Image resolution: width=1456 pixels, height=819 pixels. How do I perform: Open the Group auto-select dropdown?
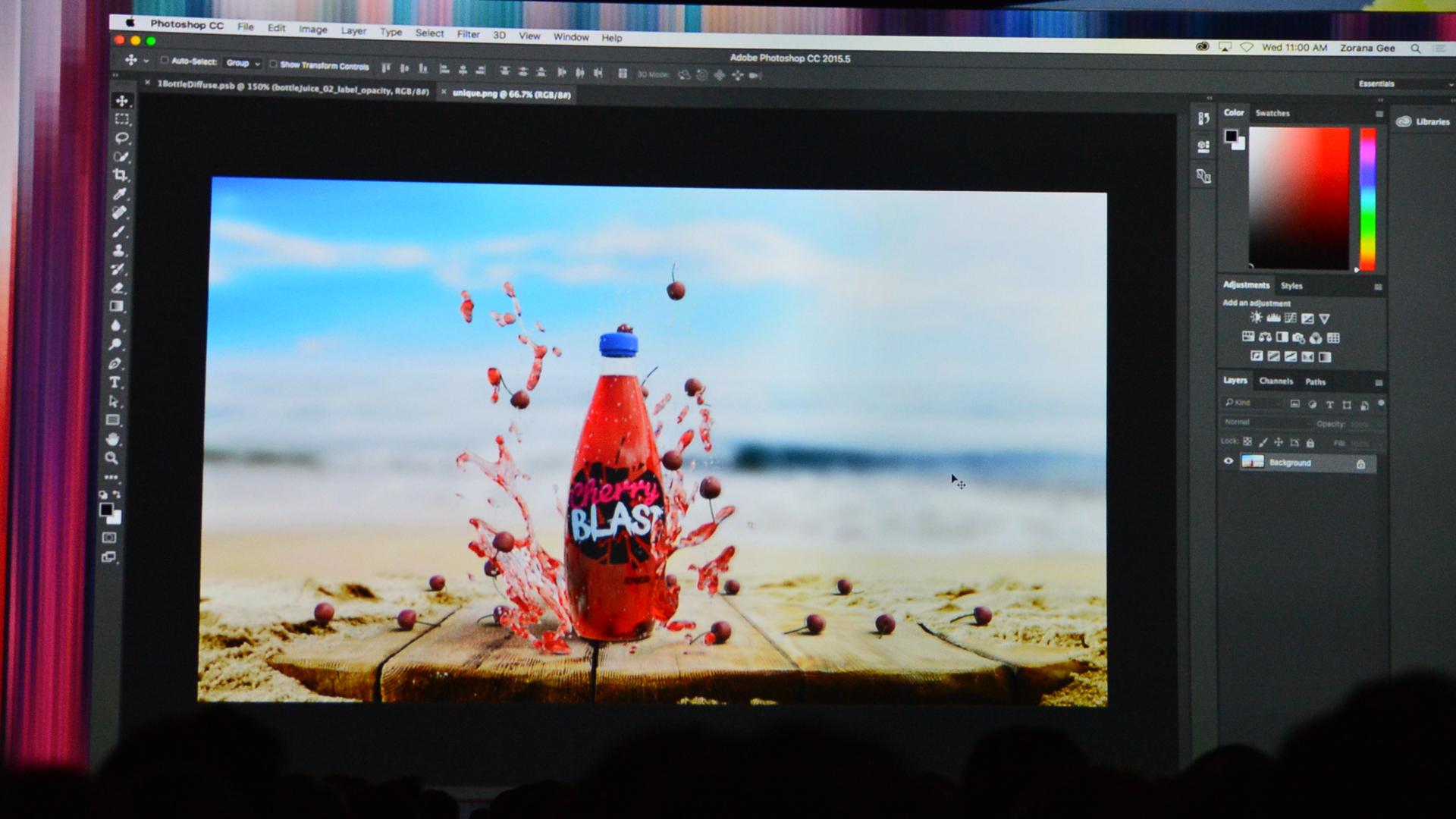click(x=243, y=63)
